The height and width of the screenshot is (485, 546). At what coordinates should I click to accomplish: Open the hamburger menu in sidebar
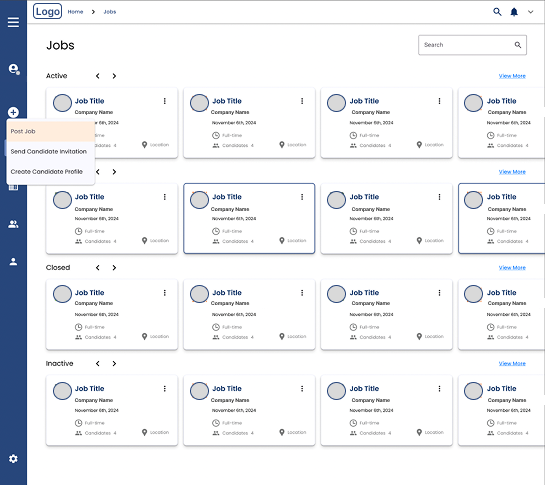point(13,22)
